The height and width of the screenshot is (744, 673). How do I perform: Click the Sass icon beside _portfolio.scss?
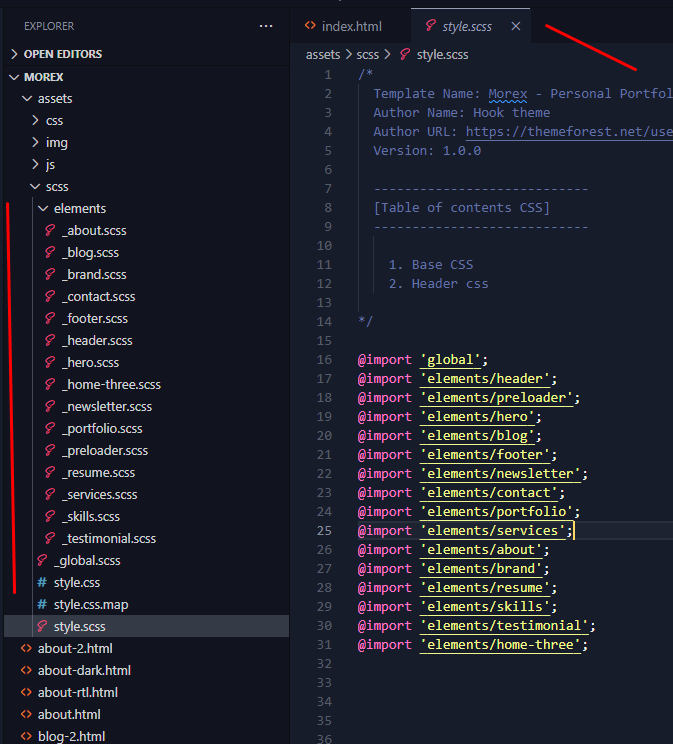(50, 428)
